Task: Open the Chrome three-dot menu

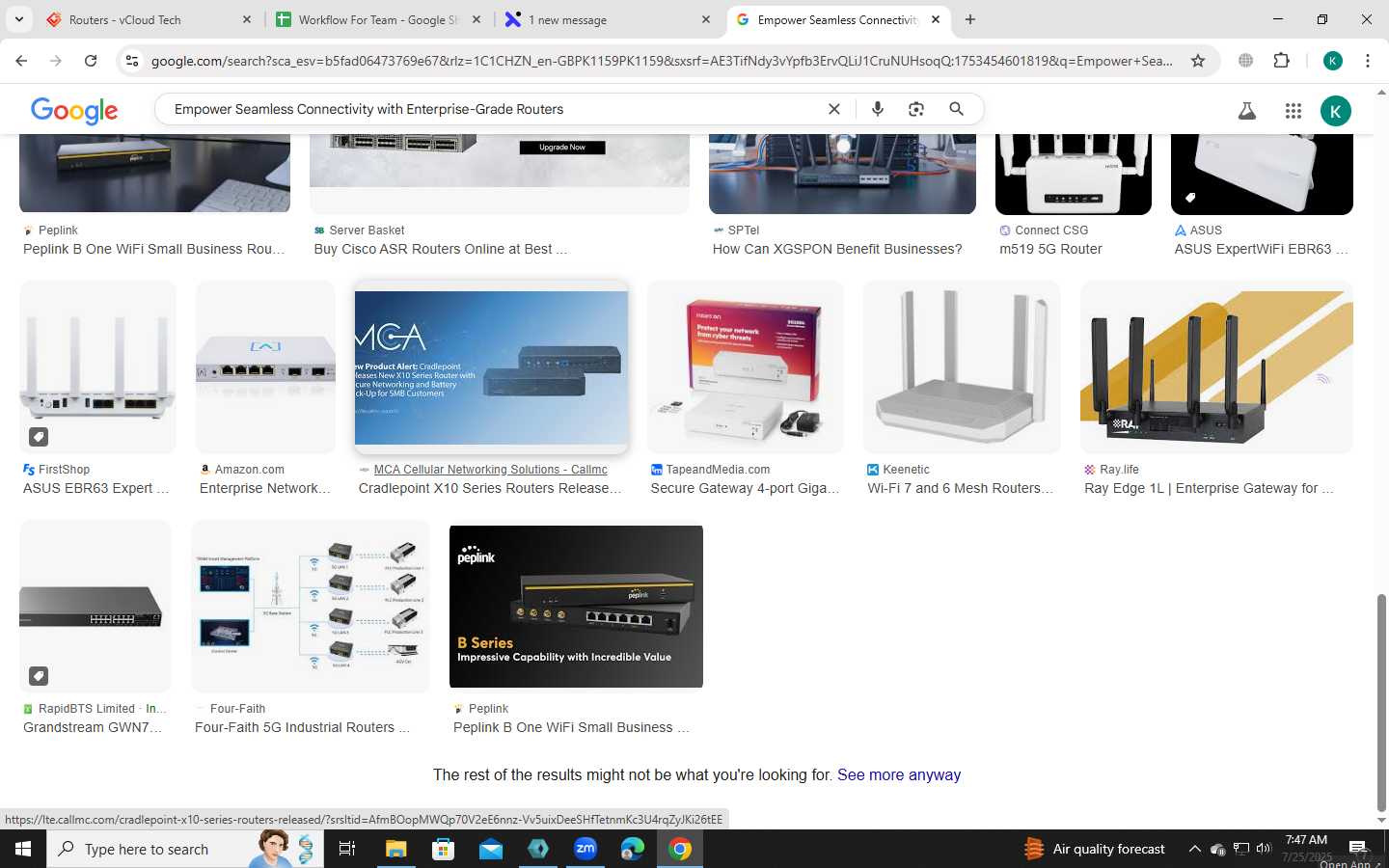Action: (x=1368, y=61)
